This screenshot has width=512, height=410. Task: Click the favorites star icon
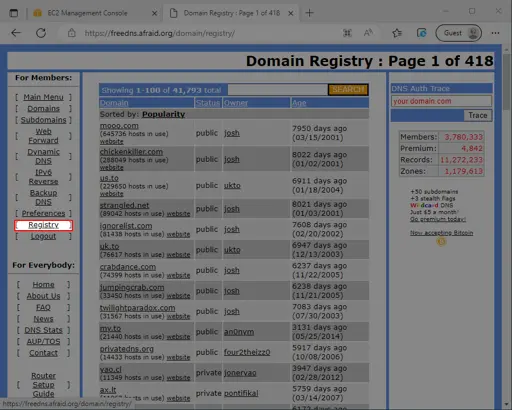397,33
